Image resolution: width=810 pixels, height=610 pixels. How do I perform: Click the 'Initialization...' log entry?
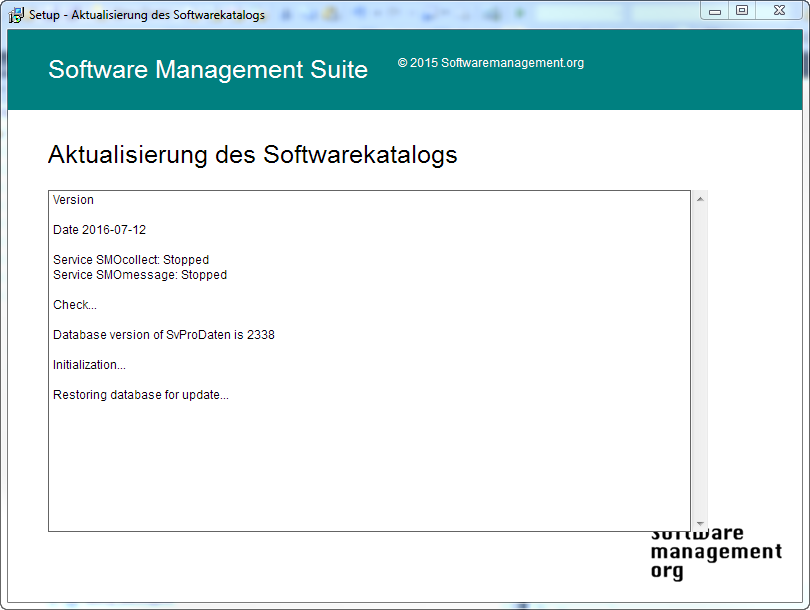pos(89,365)
